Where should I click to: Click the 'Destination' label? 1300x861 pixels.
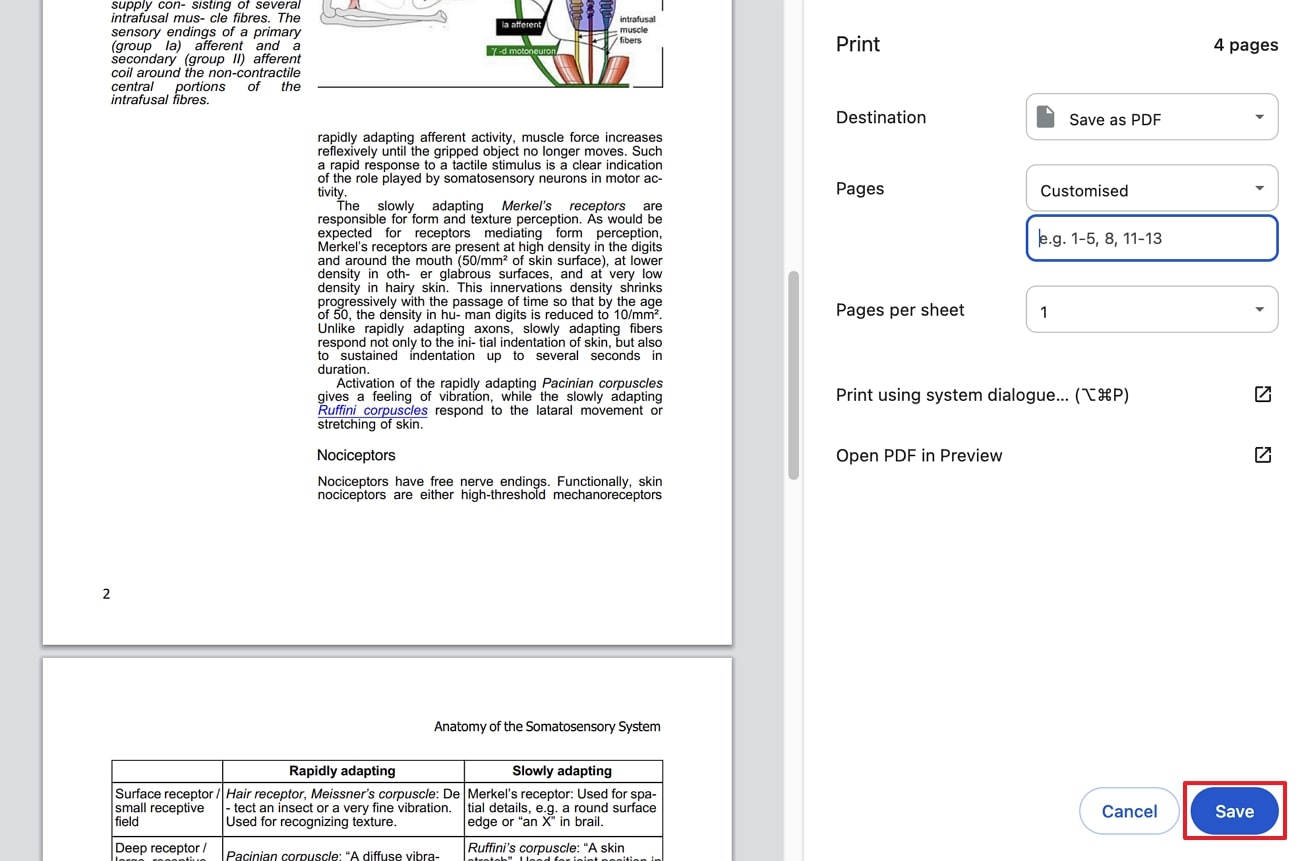coord(881,117)
